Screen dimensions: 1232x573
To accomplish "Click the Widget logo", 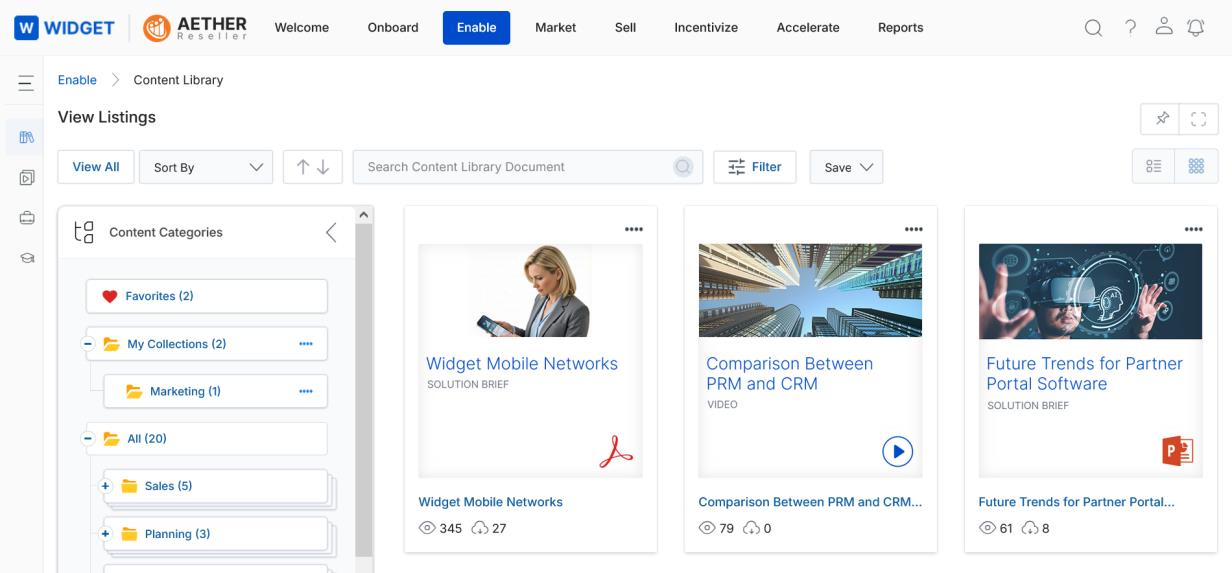I will coord(66,28).
